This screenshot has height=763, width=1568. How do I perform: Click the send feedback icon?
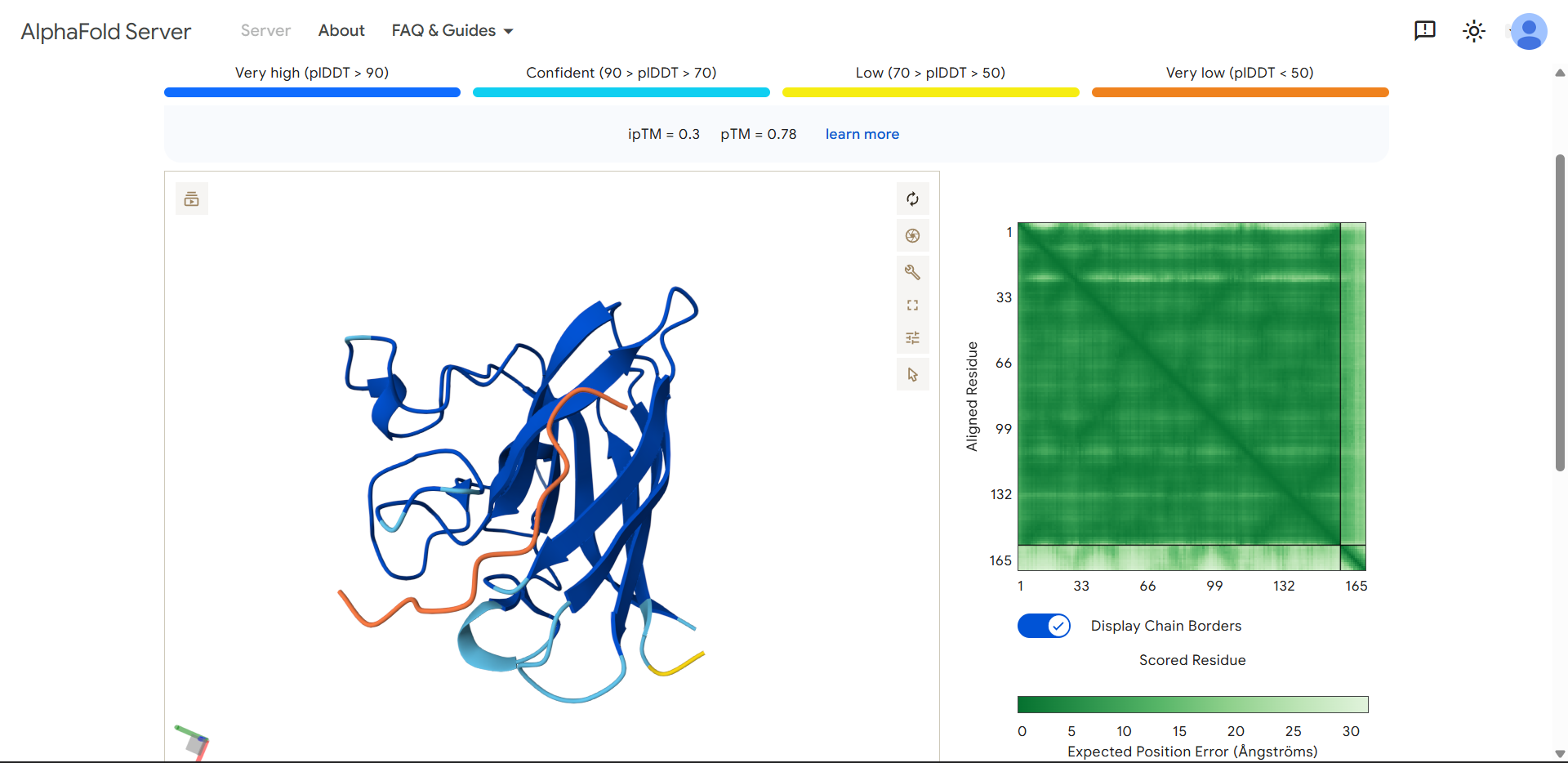point(1424,31)
